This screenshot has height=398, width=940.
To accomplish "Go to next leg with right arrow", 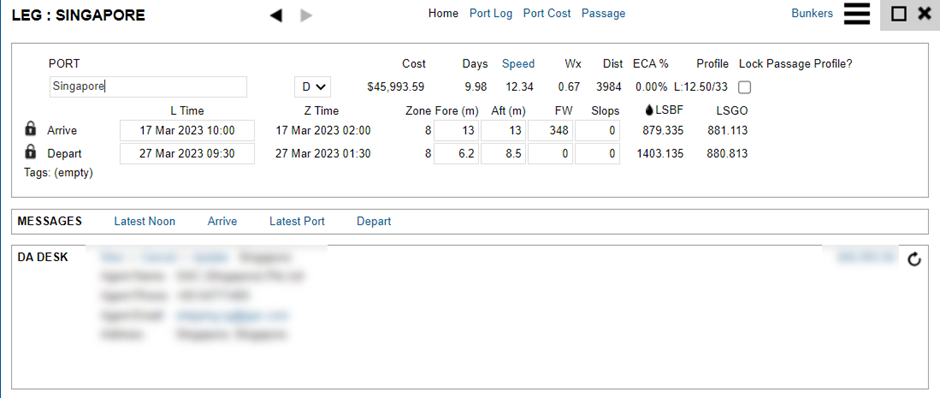I will (306, 16).
